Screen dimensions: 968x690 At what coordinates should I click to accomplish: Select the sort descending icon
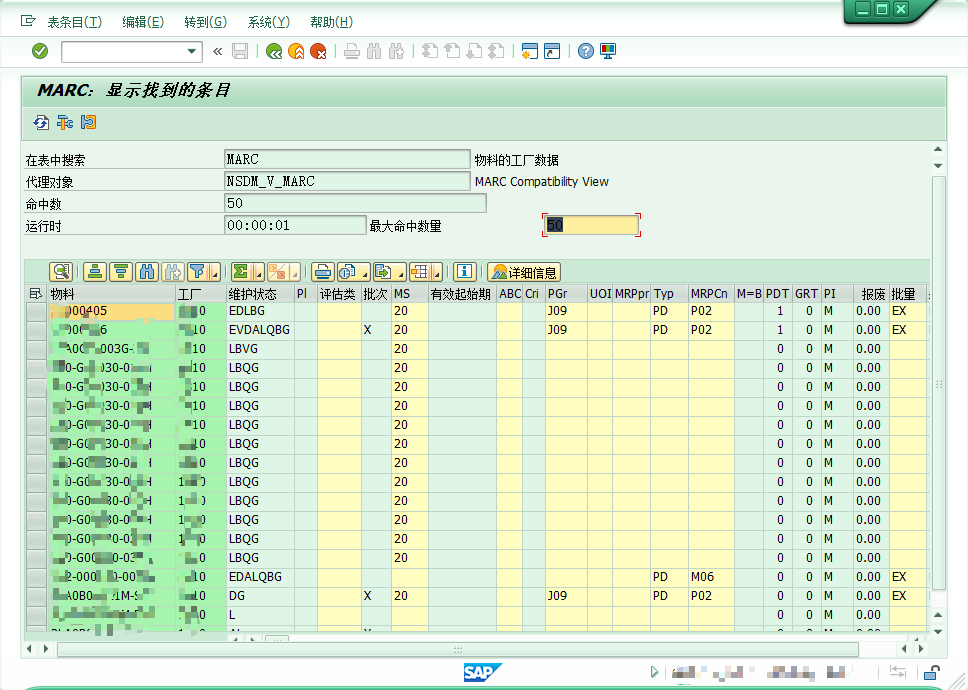[118, 272]
